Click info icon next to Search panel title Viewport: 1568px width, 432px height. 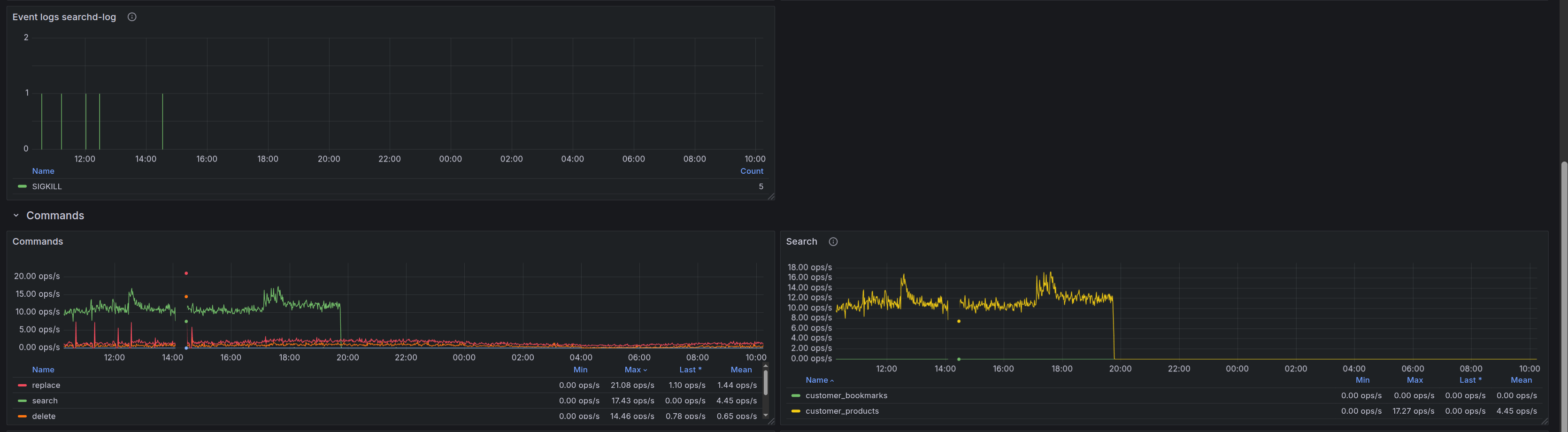pos(833,241)
